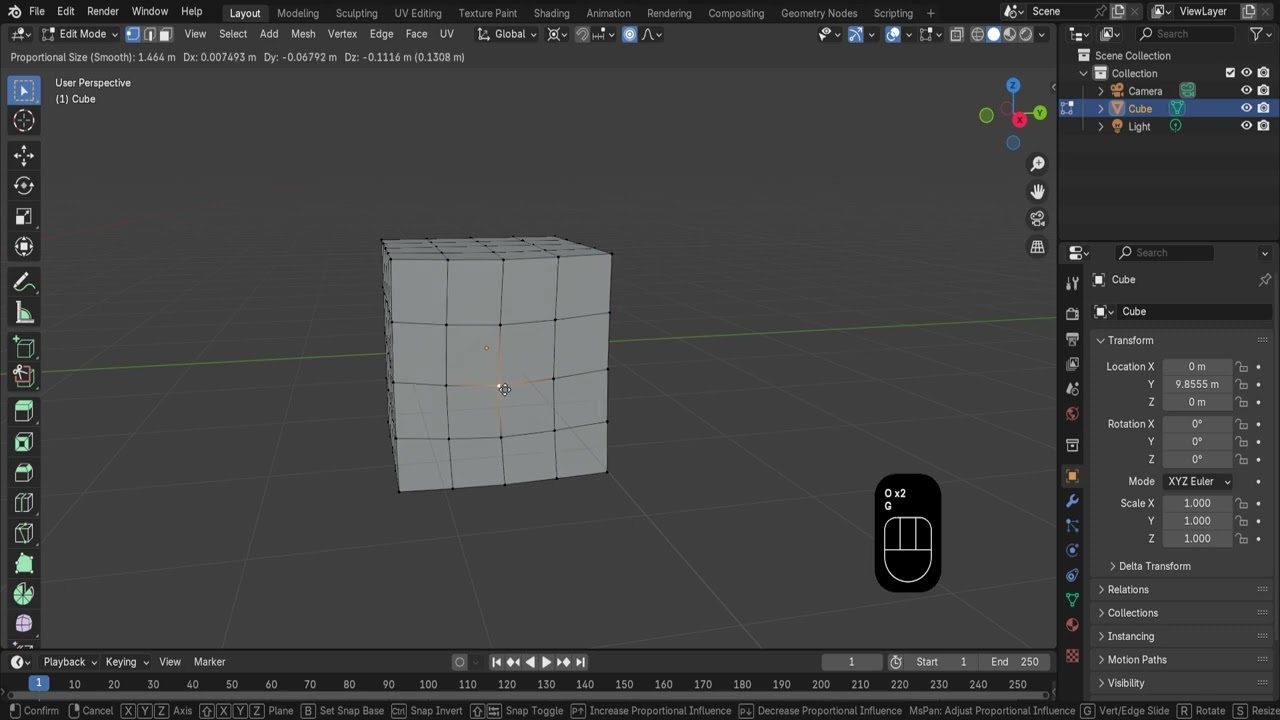Open the Material properties tab
The height and width of the screenshot is (720, 1280).
[x=1072, y=625]
